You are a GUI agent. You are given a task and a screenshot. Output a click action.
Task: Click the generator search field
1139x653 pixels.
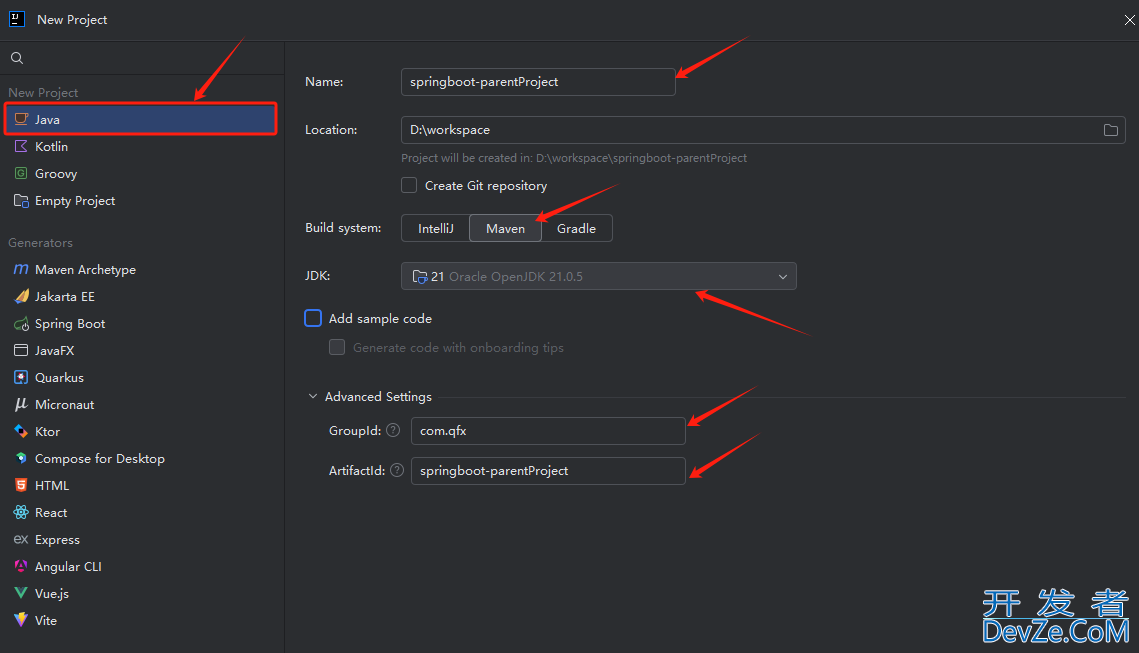tap(142, 58)
